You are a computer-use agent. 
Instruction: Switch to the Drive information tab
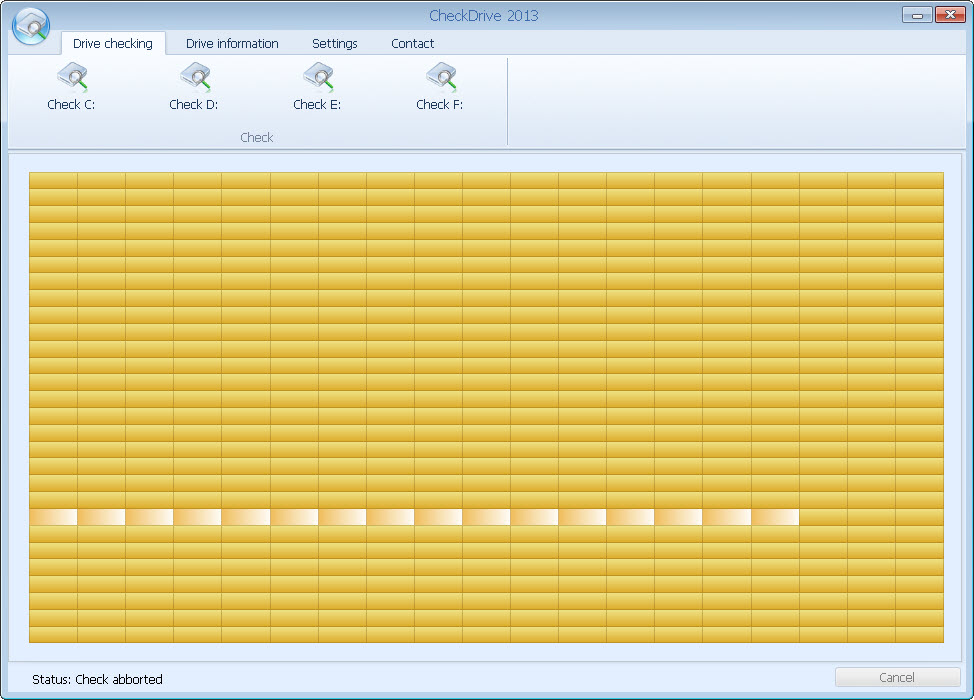click(x=232, y=43)
